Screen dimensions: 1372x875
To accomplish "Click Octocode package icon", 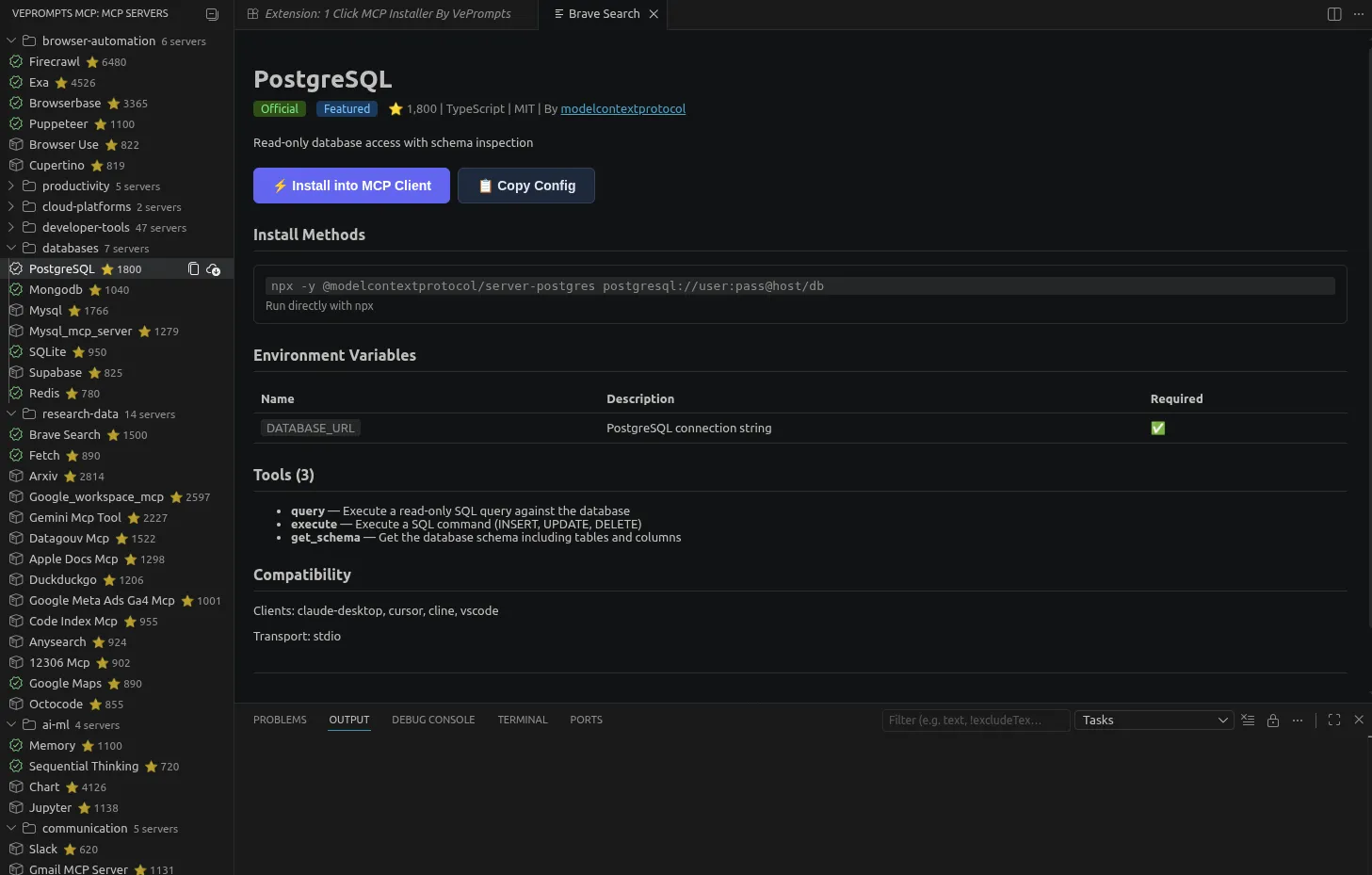I will pyautogui.click(x=16, y=705).
